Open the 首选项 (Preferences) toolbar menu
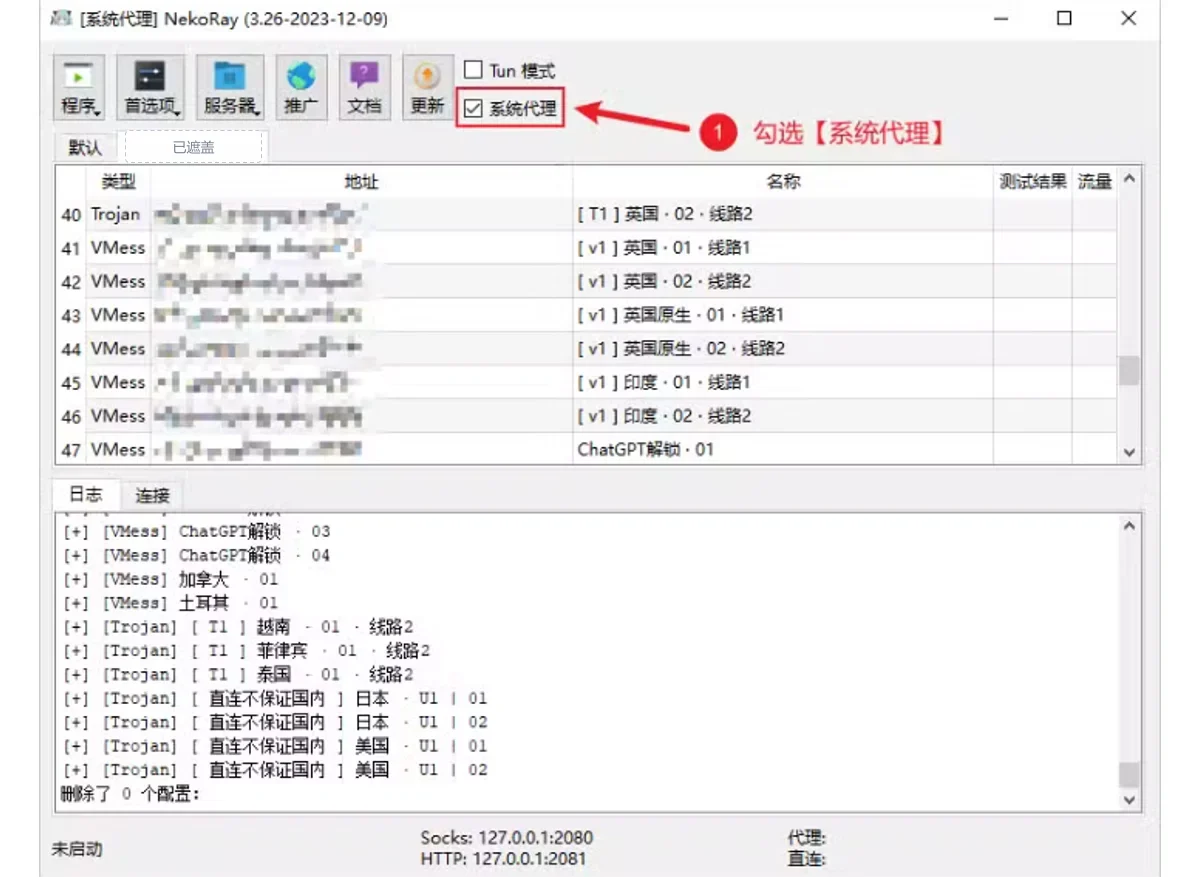This screenshot has width=1200, height=877. (x=151, y=88)
